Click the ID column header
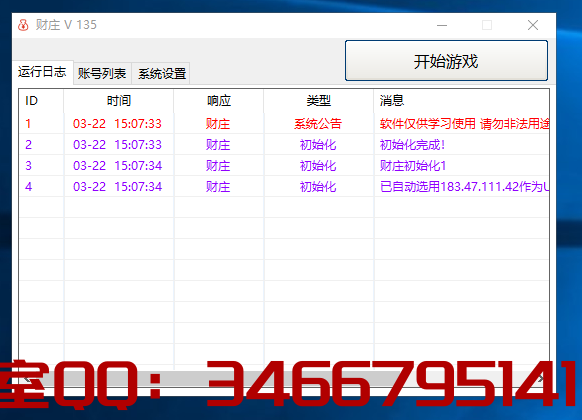 coord(41,101)
